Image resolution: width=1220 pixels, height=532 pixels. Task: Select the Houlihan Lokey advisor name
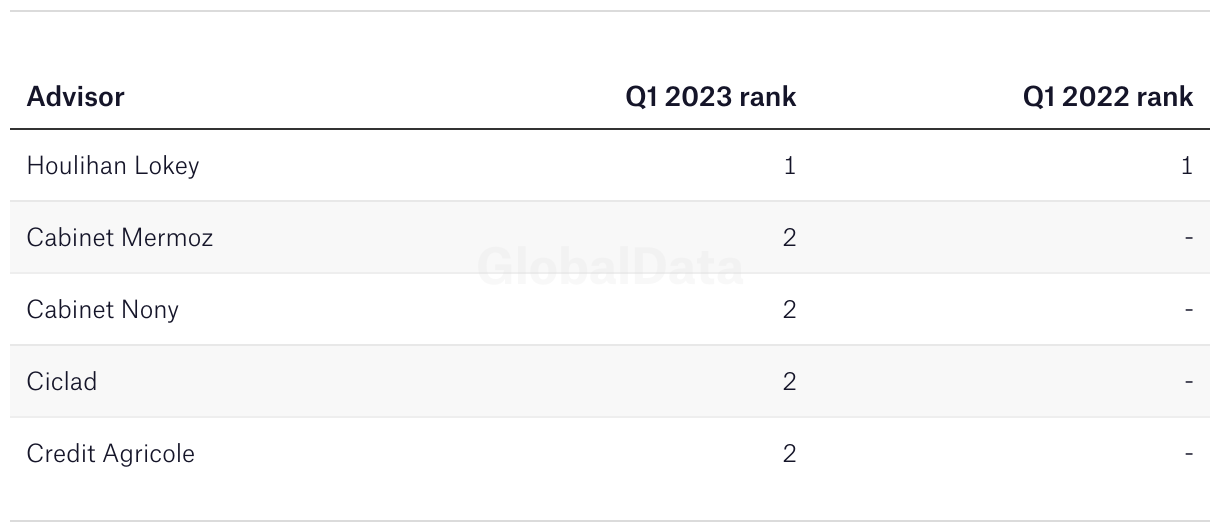coord(113,166)
